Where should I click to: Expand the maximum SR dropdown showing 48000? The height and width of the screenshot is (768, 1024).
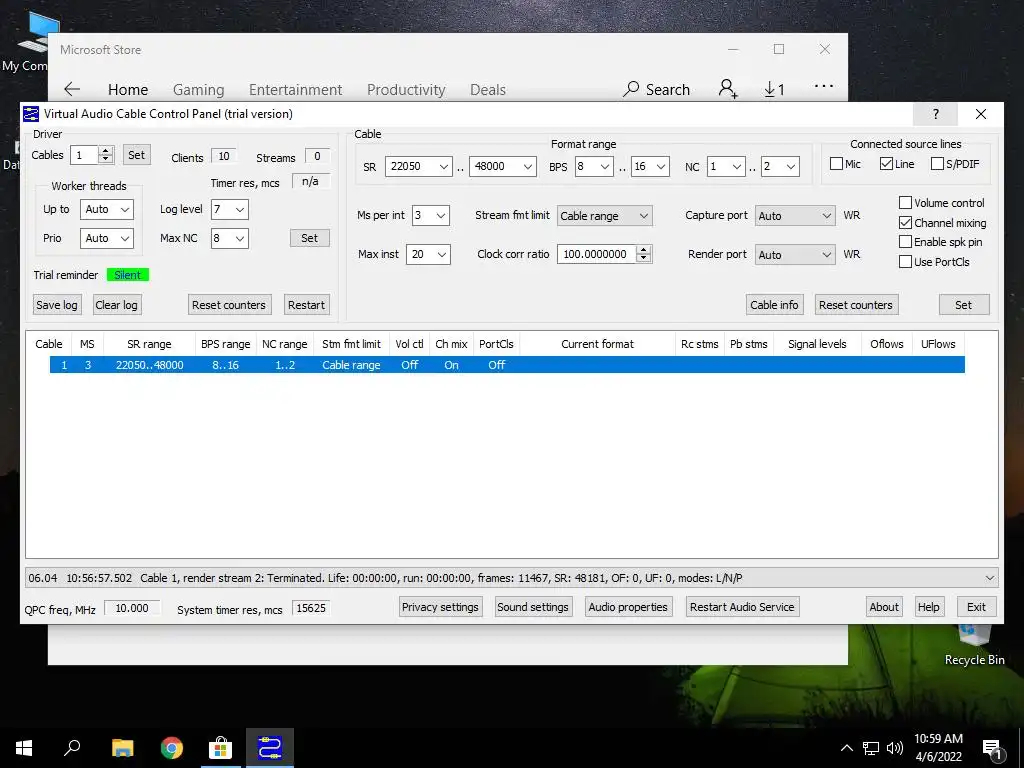coord(528,167)
